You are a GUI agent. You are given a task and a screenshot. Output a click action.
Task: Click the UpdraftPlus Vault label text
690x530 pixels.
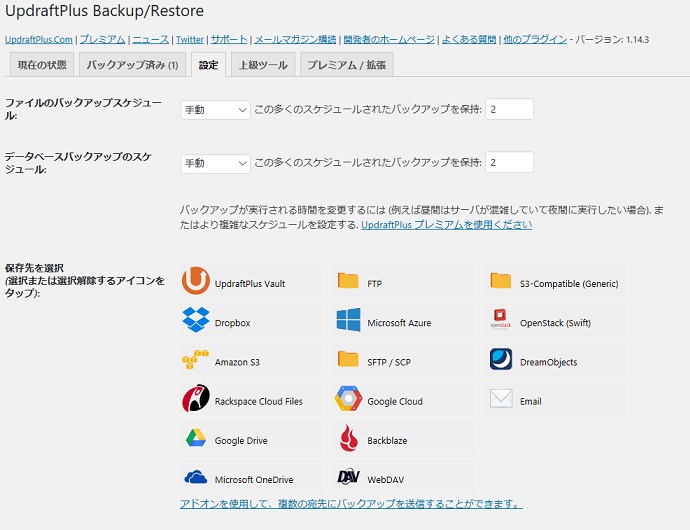click(250, 284)
